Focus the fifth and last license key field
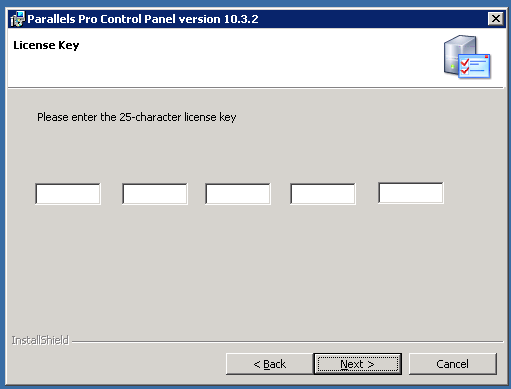511x389 pixels. 411,193
